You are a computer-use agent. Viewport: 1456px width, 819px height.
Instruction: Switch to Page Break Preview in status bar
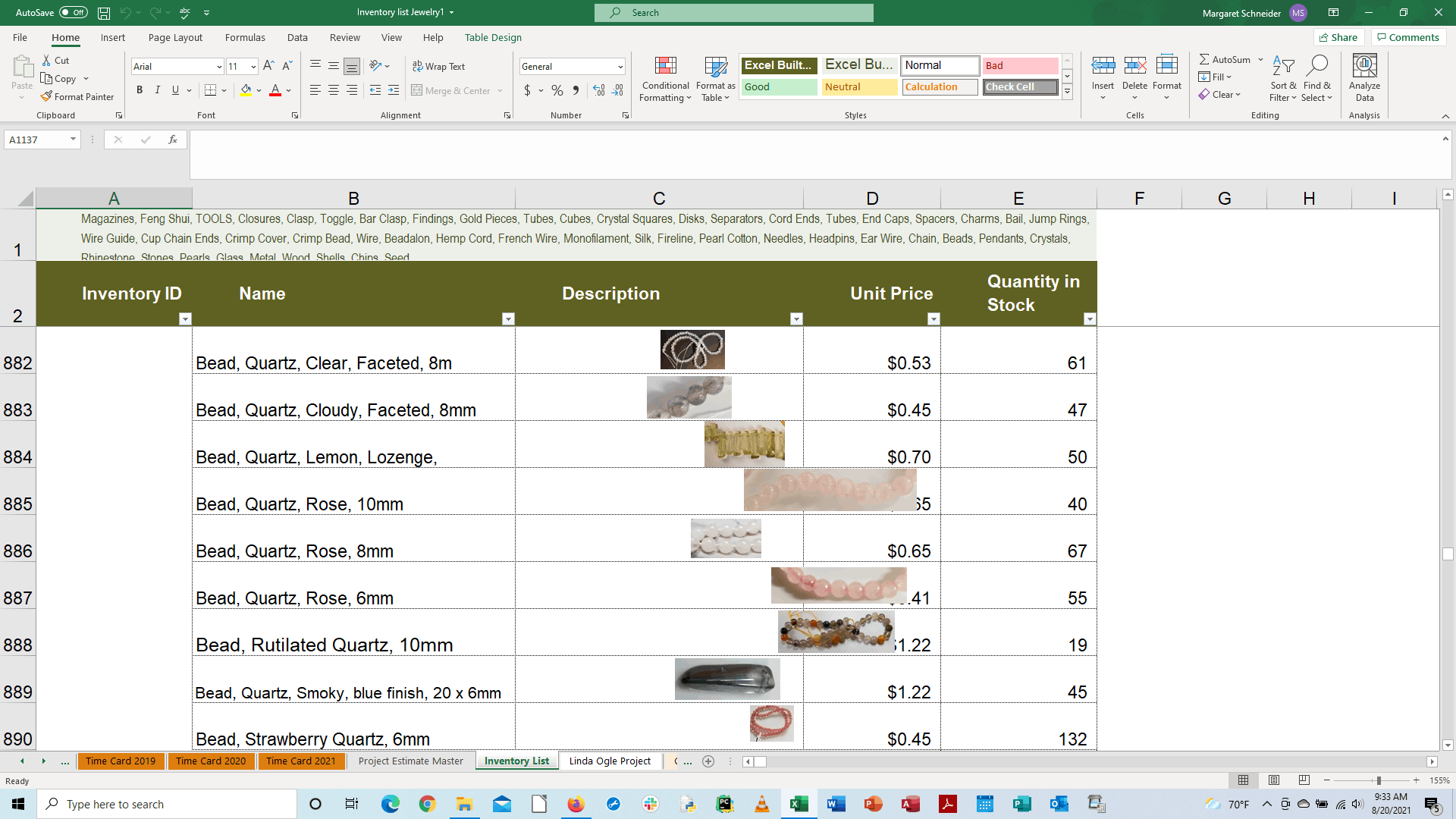[1304, 780]
